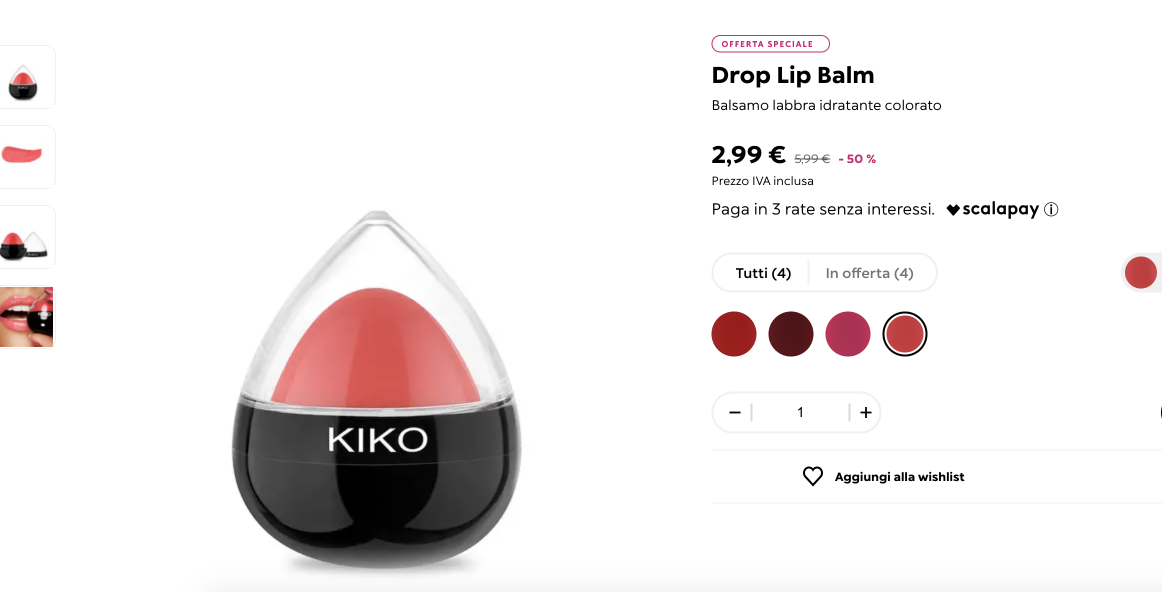Screen dimensions: 1162x592
Task: Select the outlined coral shade swatch
Action: click(905, 334)
